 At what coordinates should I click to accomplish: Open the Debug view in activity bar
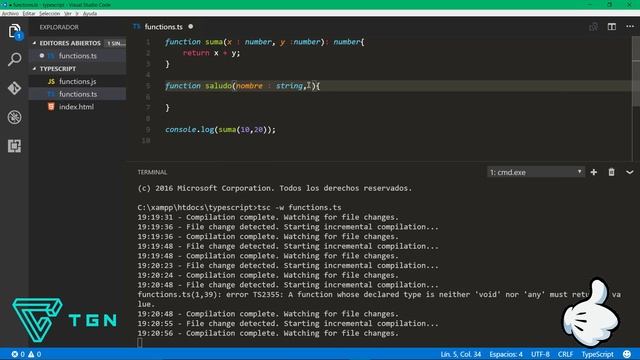pos(14,117)
